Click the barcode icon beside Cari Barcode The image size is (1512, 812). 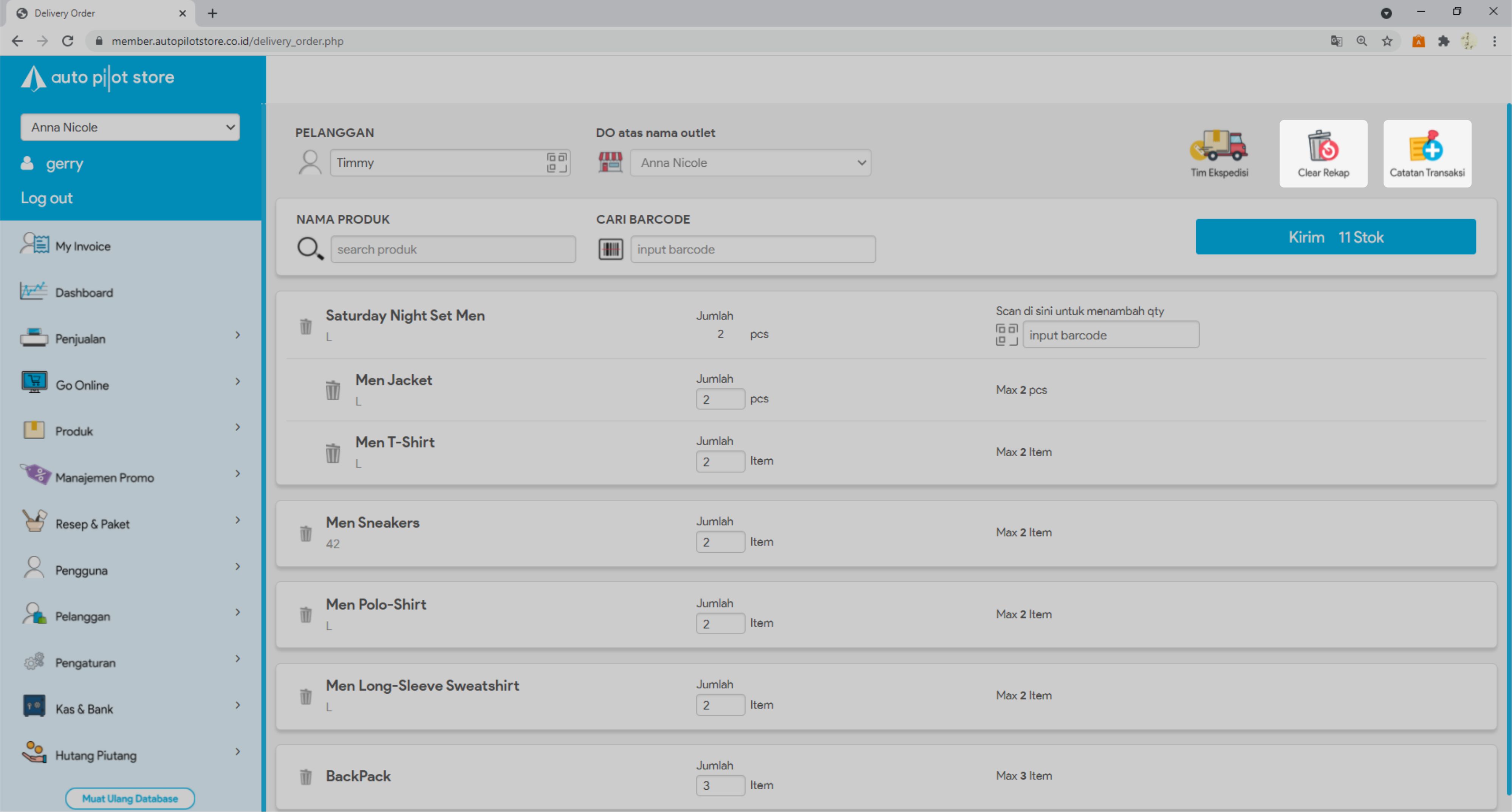pyautogui.click(x=610, y=249)
